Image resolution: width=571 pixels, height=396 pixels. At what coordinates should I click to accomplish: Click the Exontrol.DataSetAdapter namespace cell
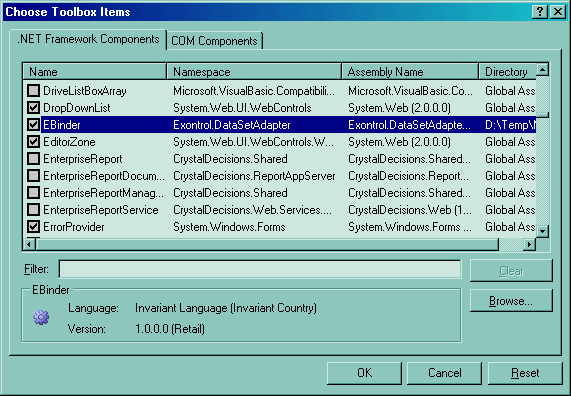point(232,125)
